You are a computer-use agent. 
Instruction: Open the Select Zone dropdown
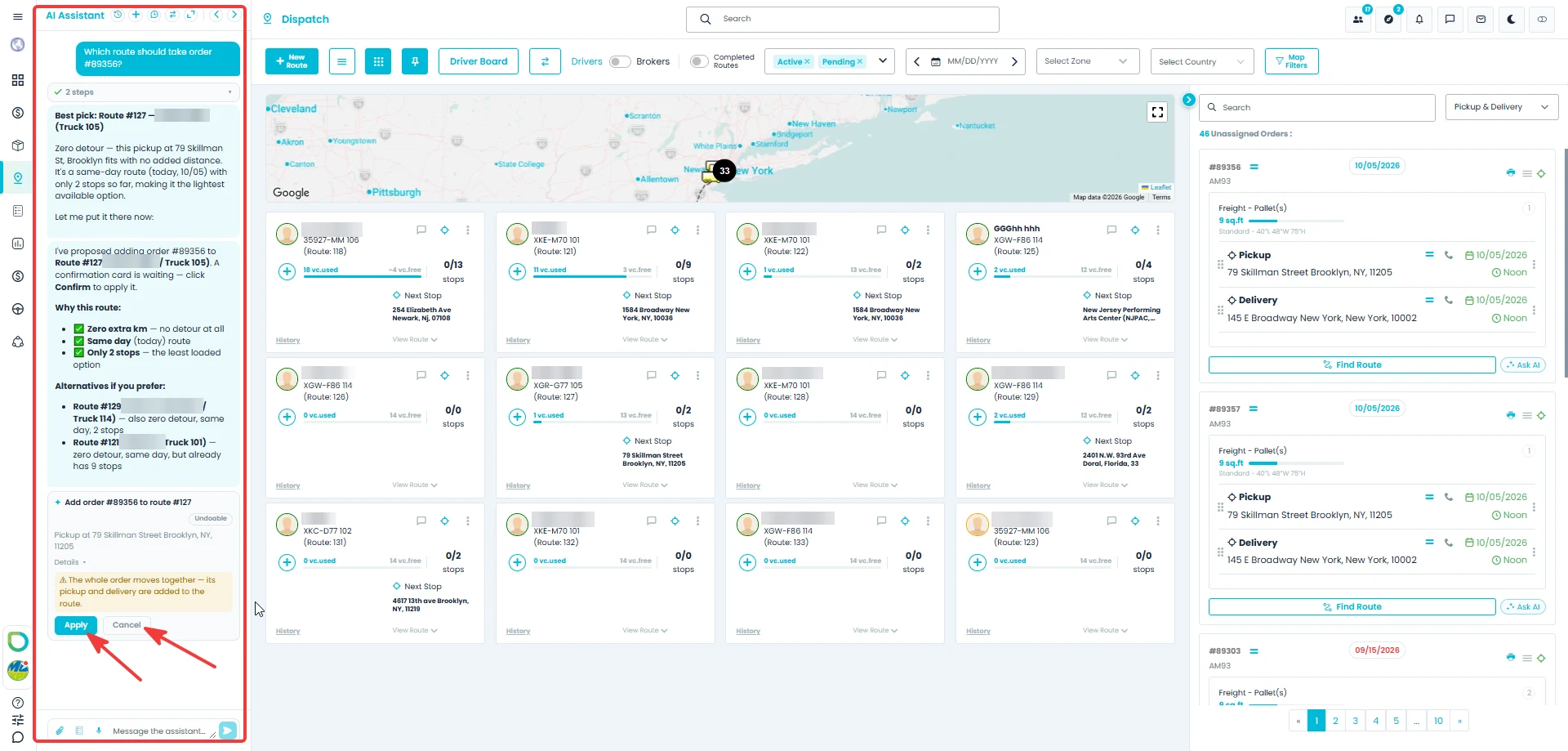pos(1088,61)
